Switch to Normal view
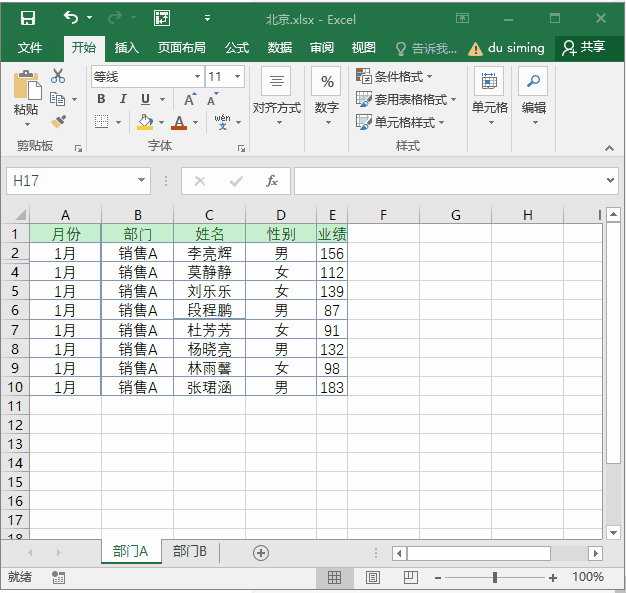The width and height of the screenshot is (626, 593). click(334, 577)
